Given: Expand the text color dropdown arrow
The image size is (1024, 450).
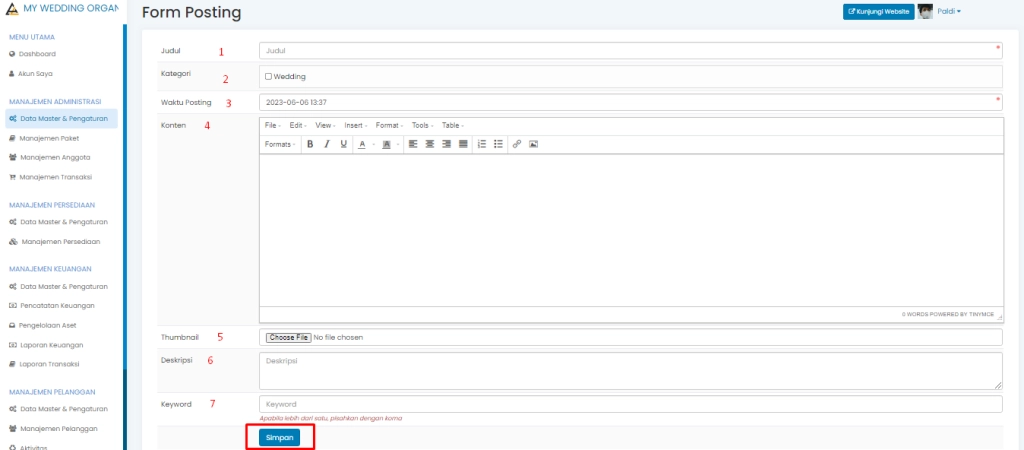Looking at the screenshot, I should pos(372,144).
